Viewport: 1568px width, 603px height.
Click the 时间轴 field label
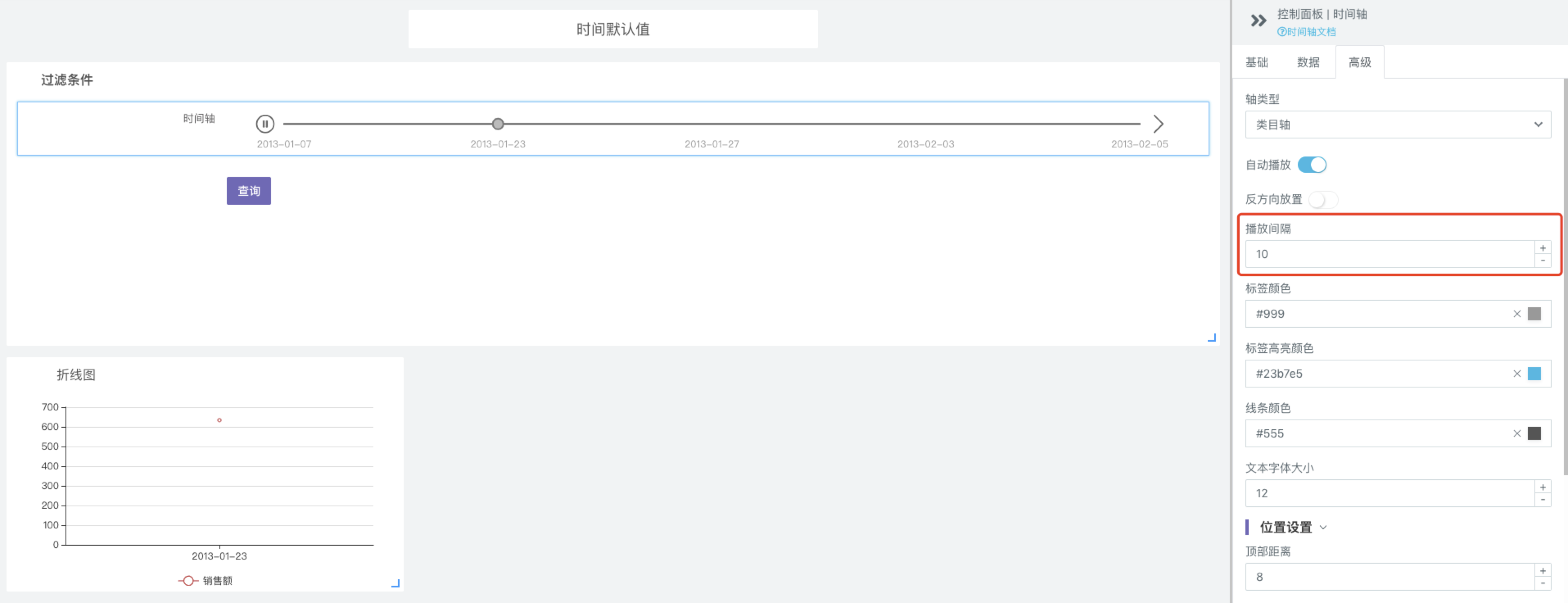pos(199,118)
